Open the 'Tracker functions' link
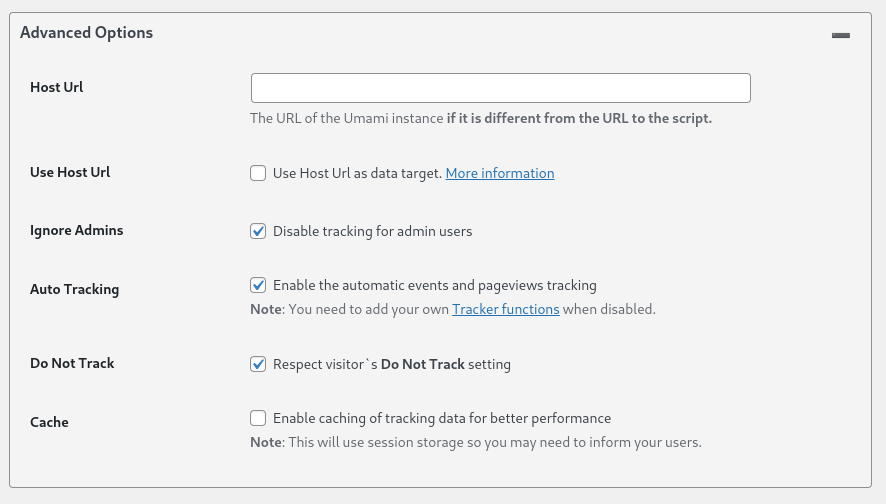This screenshot has width=886, height=504. pyautogui.click(x=505, y=309)
